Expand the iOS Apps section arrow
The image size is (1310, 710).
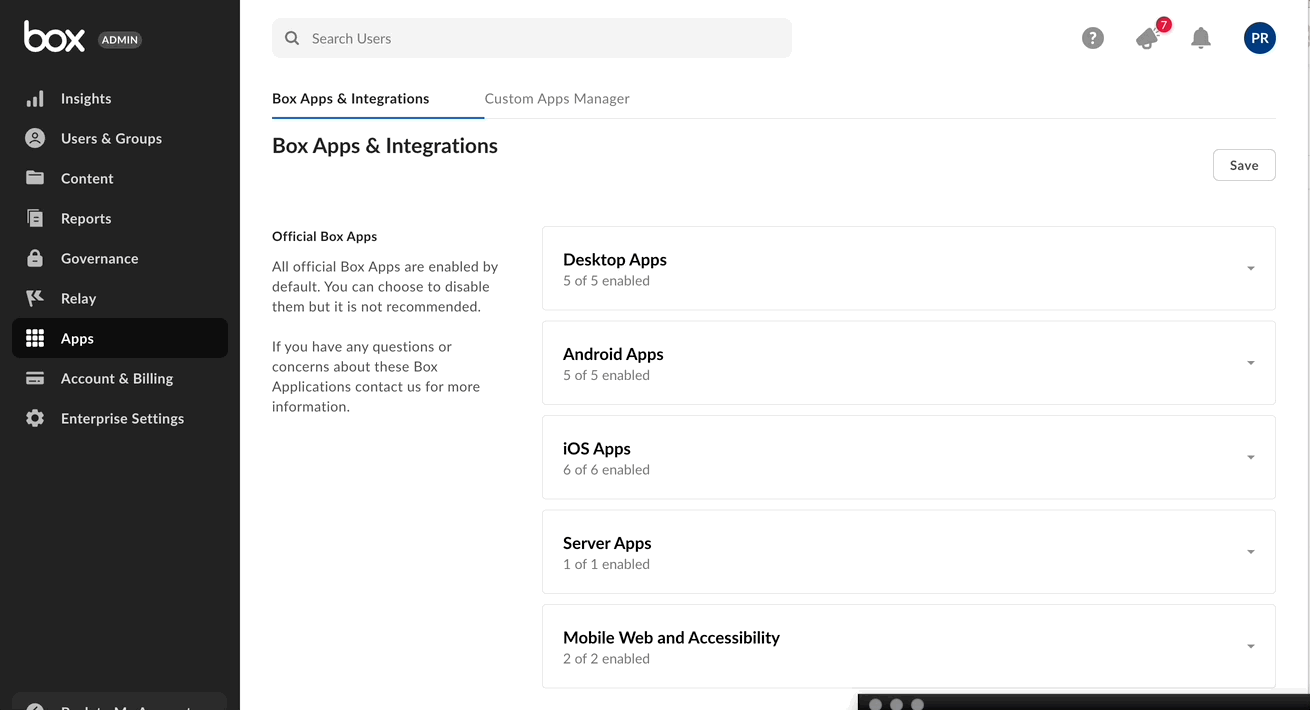[x=1251, y=457]
